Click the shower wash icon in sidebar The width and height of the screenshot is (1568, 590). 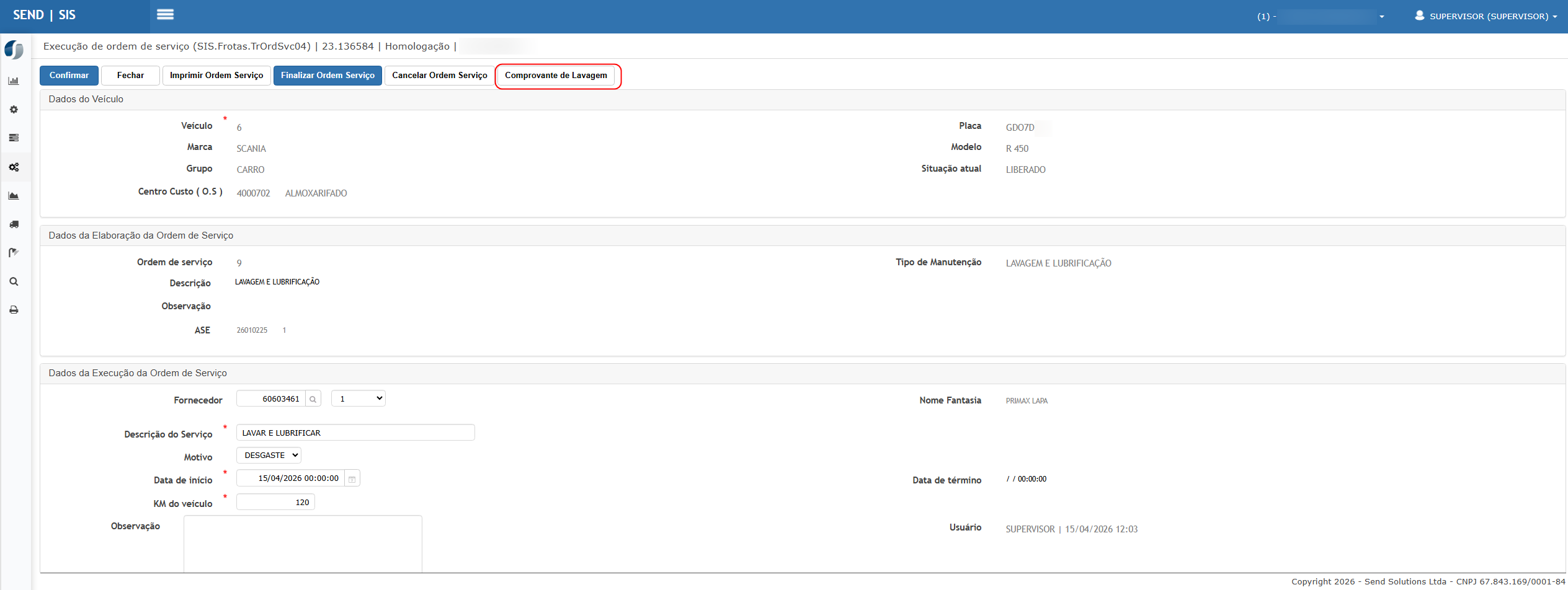tap(14, 253)
